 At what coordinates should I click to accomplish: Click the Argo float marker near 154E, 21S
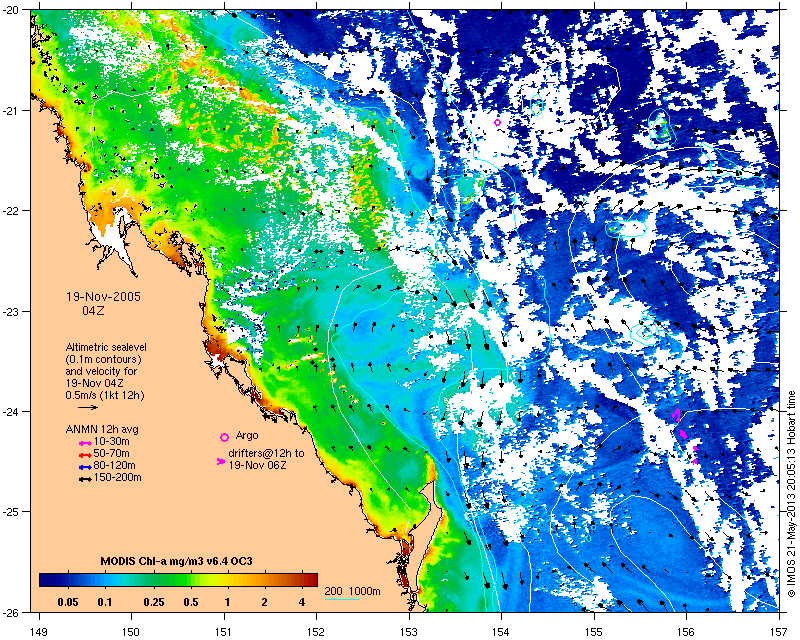(x=497, y=122)
